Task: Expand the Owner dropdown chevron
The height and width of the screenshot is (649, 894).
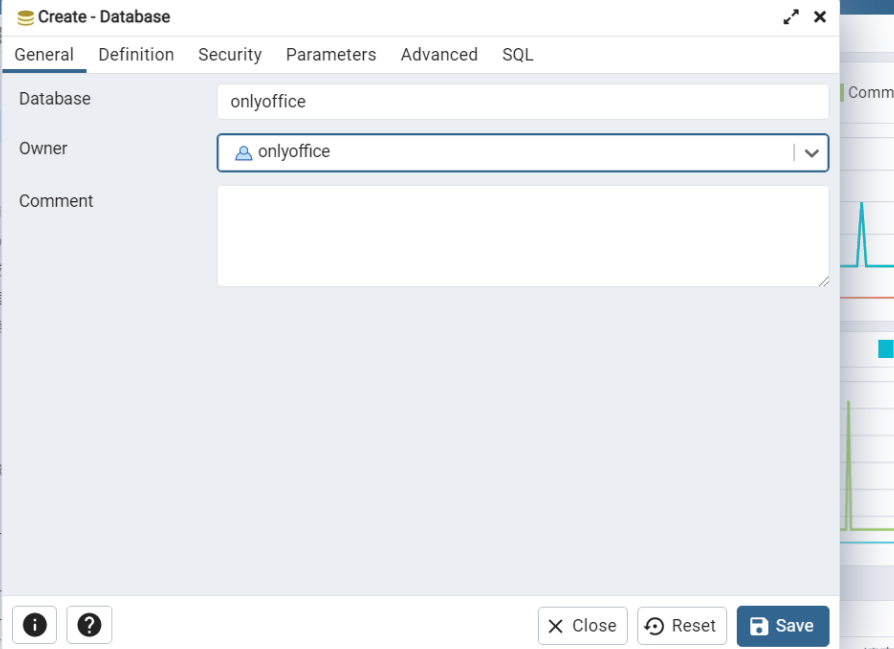Action: (x=811, y=153)
